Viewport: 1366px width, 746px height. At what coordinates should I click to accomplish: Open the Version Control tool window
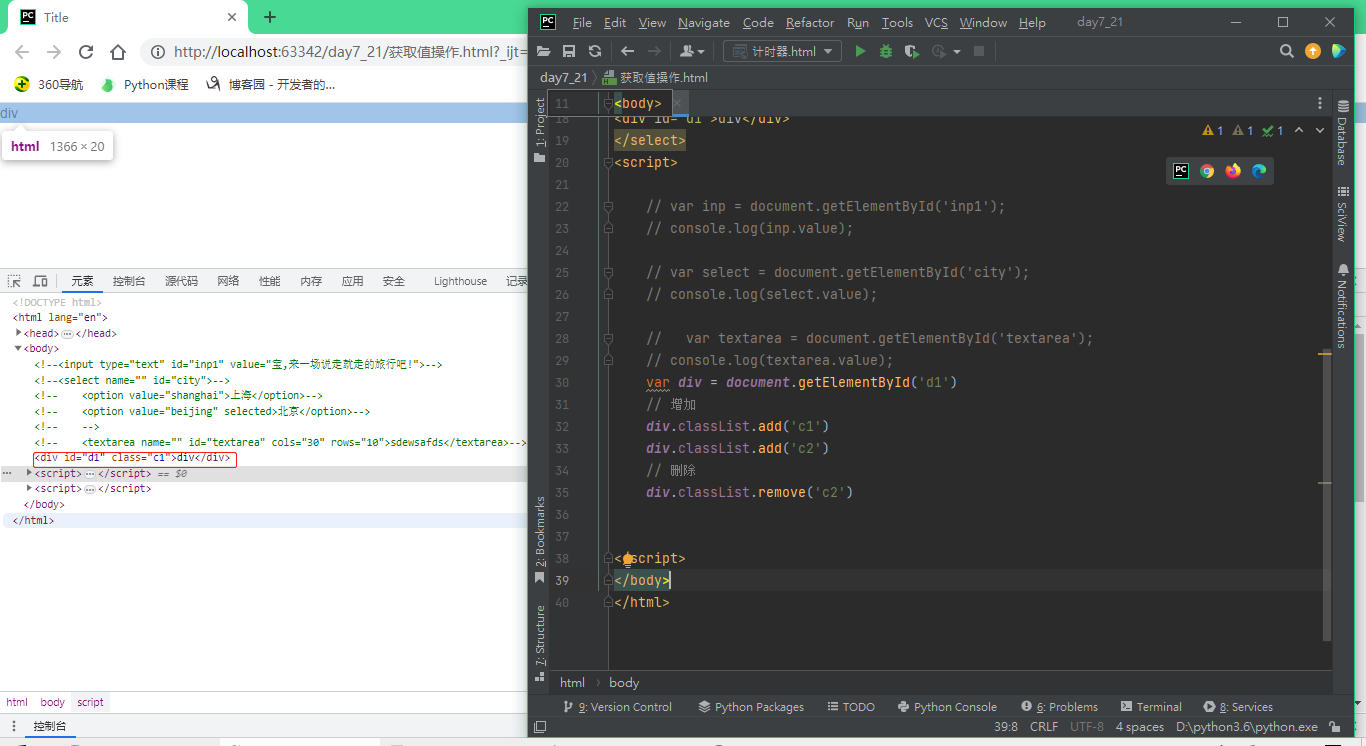coord(617,707)
